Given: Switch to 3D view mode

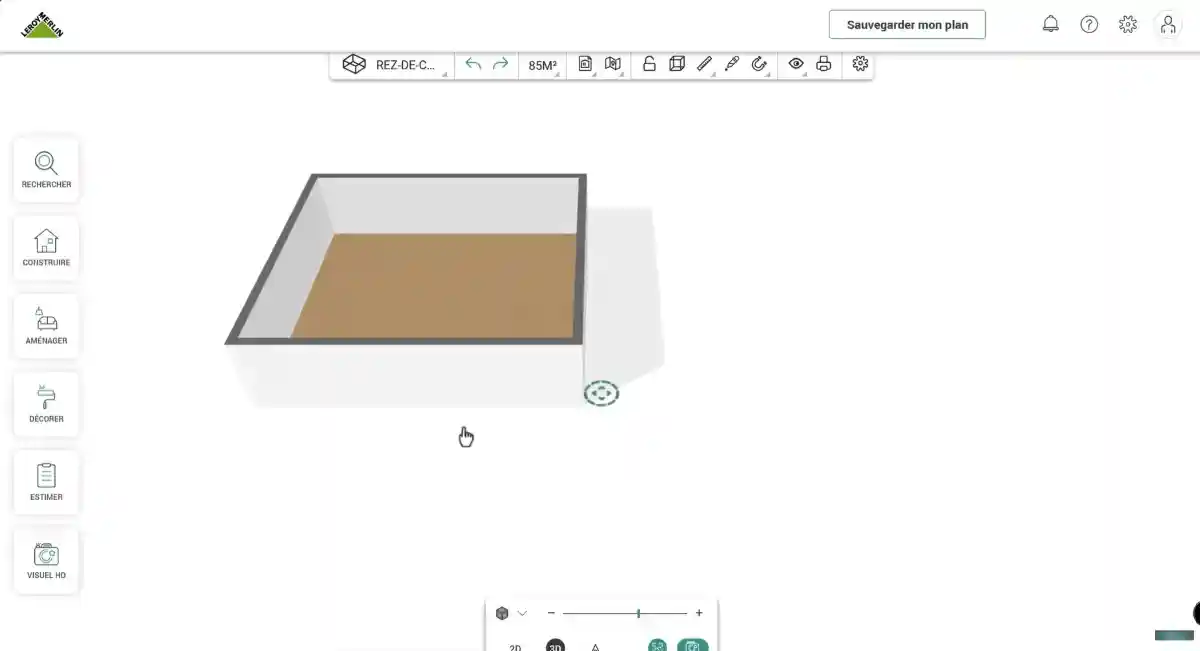Looking at the screenshot, I should [555, 646].
